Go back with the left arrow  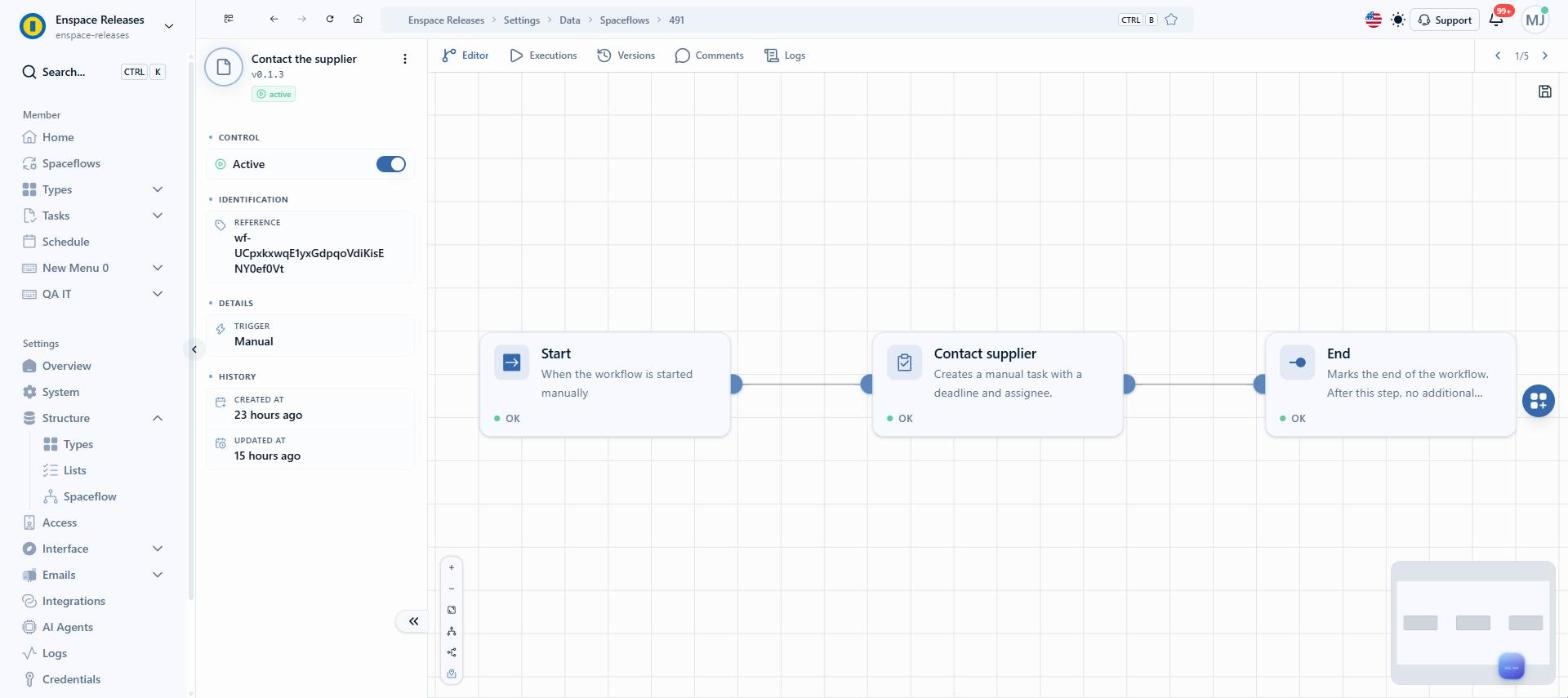(274, 19)
